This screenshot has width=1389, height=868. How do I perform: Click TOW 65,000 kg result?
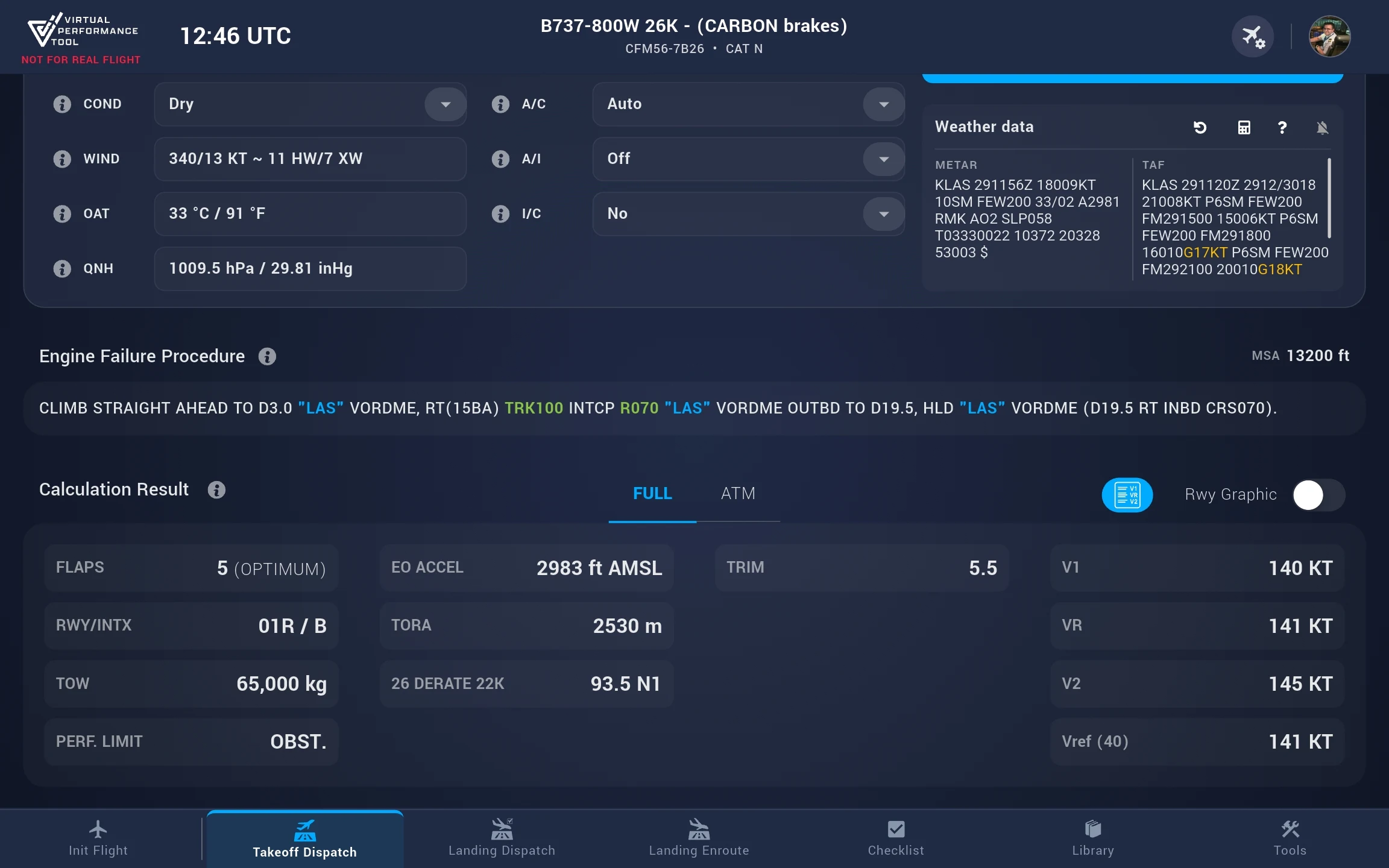tap(191, 684)
